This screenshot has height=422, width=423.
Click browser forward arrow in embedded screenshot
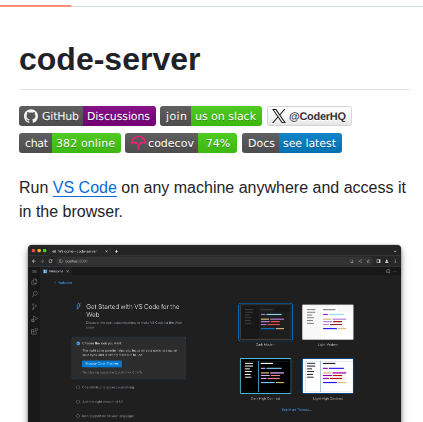42,261
